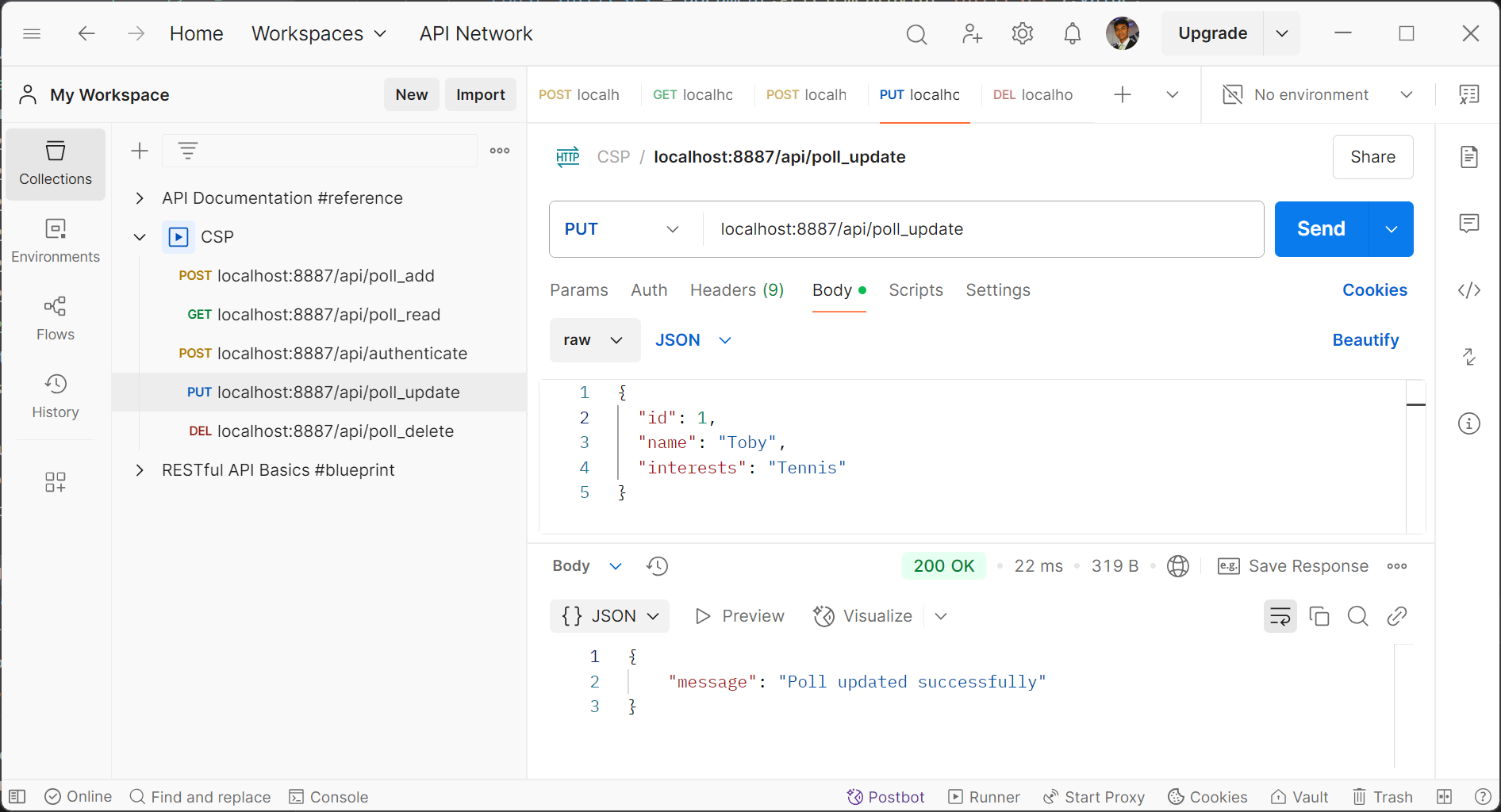The image size is (1501, 812).
Task: Open the No environment selector
Action: pos(1319,95)
